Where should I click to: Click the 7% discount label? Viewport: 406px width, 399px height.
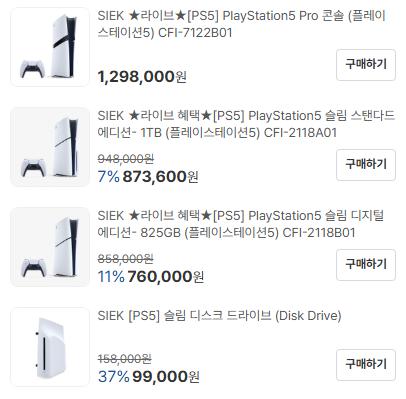[x=108, y=177]
